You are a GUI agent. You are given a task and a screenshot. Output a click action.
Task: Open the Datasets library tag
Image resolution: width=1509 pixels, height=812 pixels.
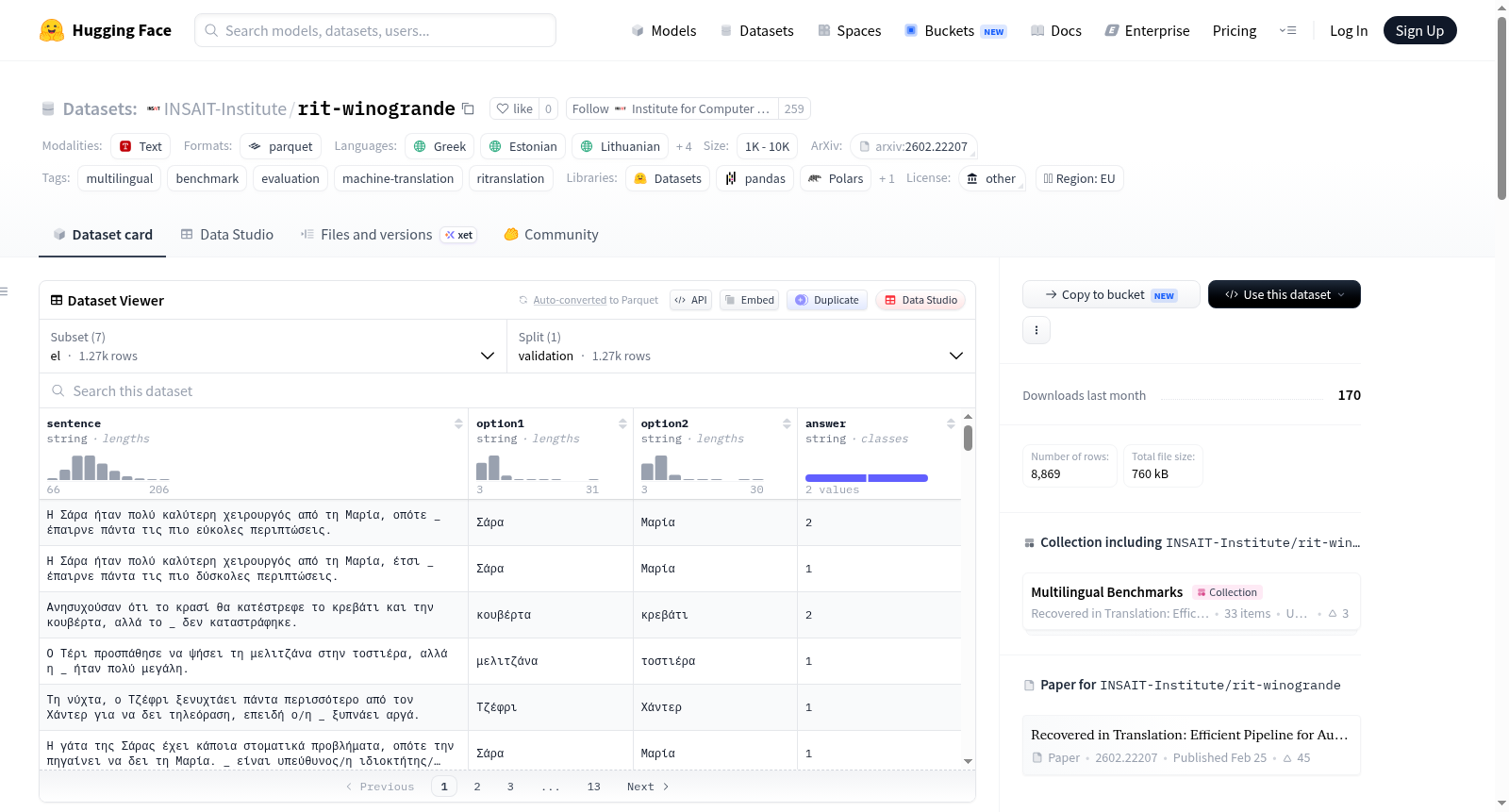point(668,178)
